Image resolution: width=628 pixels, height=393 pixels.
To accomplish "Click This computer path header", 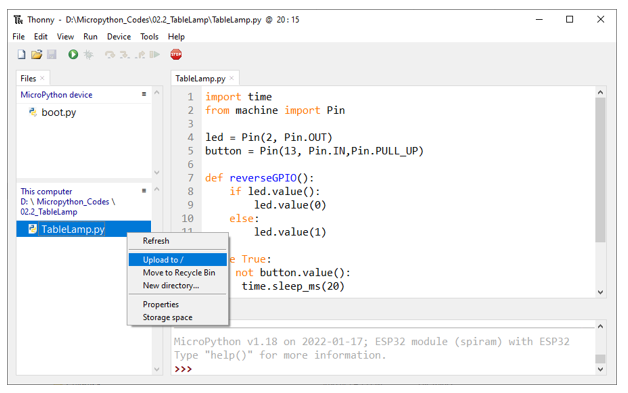I will pos(68,202).
